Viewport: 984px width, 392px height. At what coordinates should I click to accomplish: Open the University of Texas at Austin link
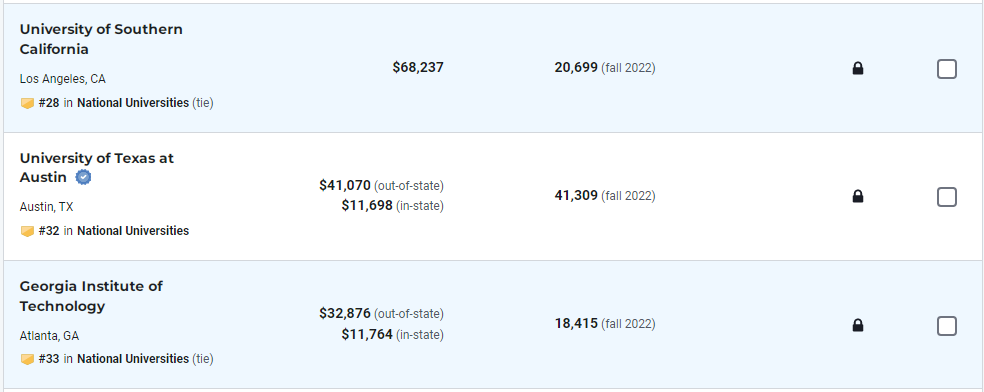pyautogui.click(x=97, y=167)
